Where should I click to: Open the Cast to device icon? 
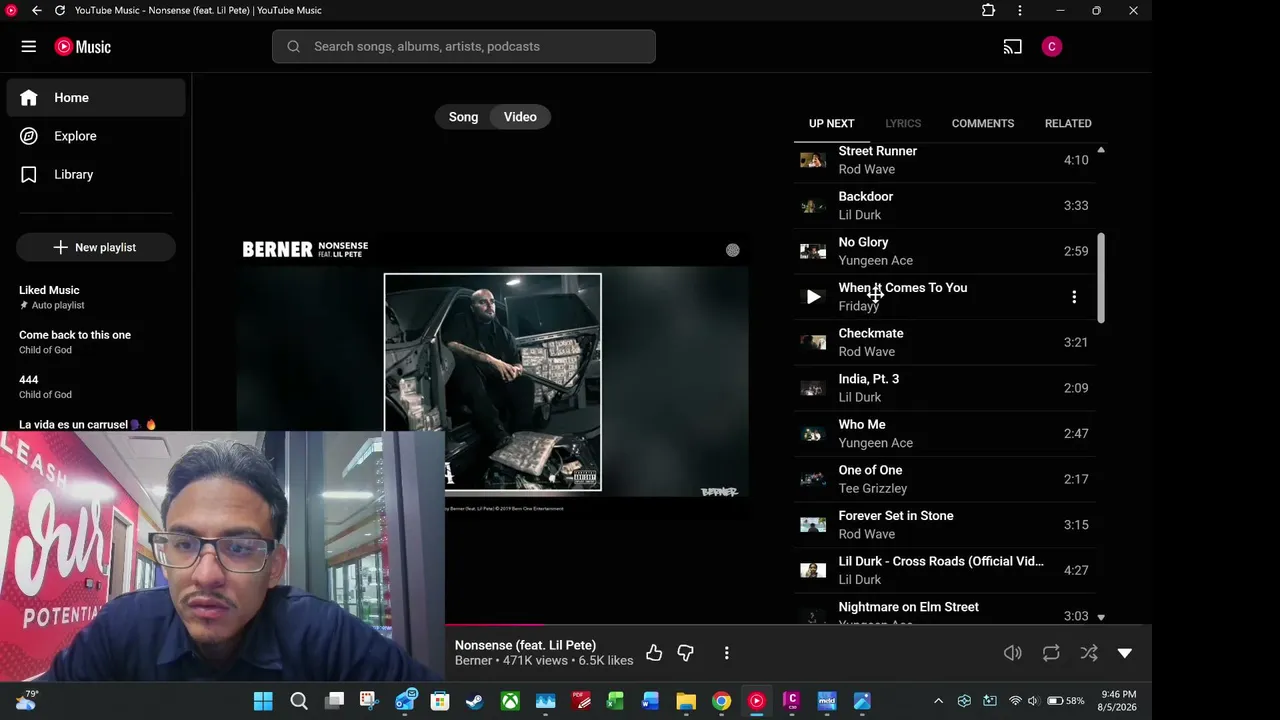click(1013, 47)
